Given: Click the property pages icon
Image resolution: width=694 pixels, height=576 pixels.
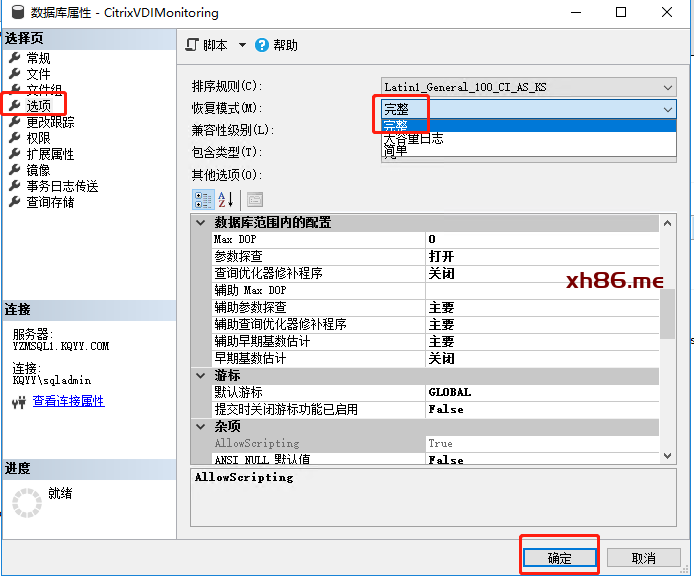Looking at the screenshot, I should [x=254, y=199].
